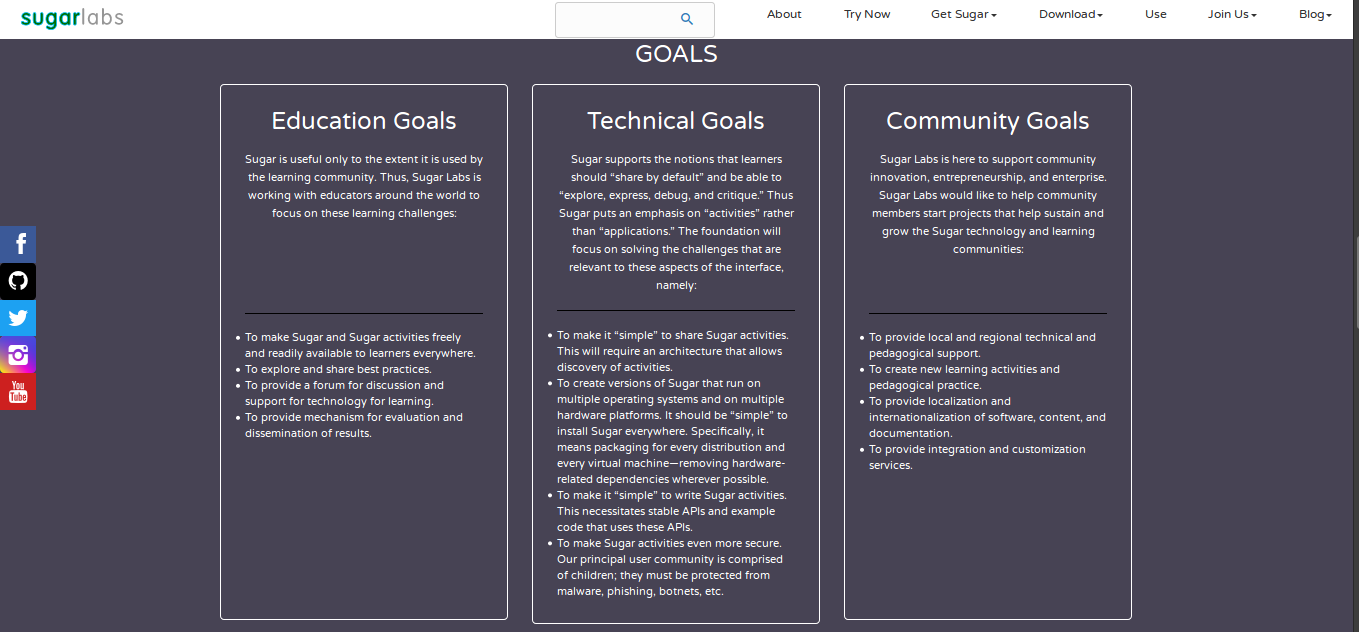Select Use from the navigation bar
The width and height of the screenshot is (1359, 632).
1155,14
